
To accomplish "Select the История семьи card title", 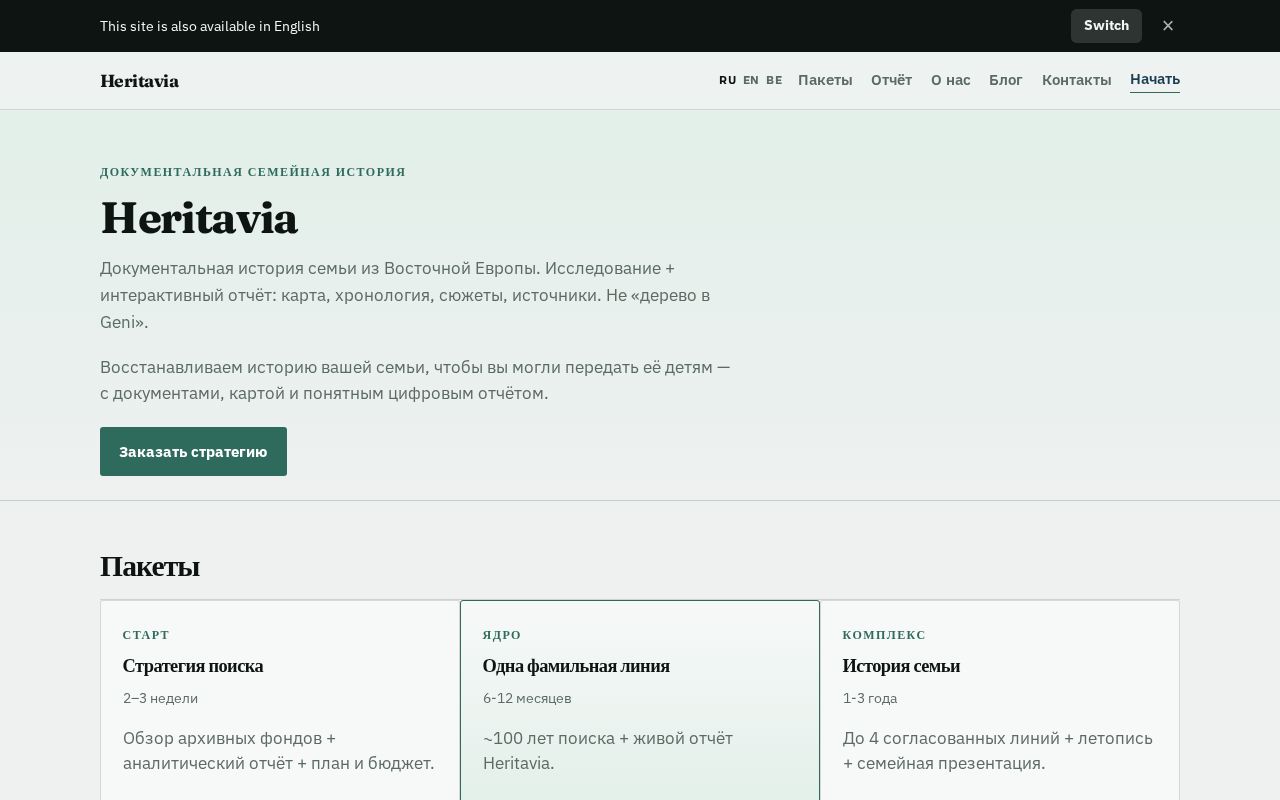I will tap(901, 666).
